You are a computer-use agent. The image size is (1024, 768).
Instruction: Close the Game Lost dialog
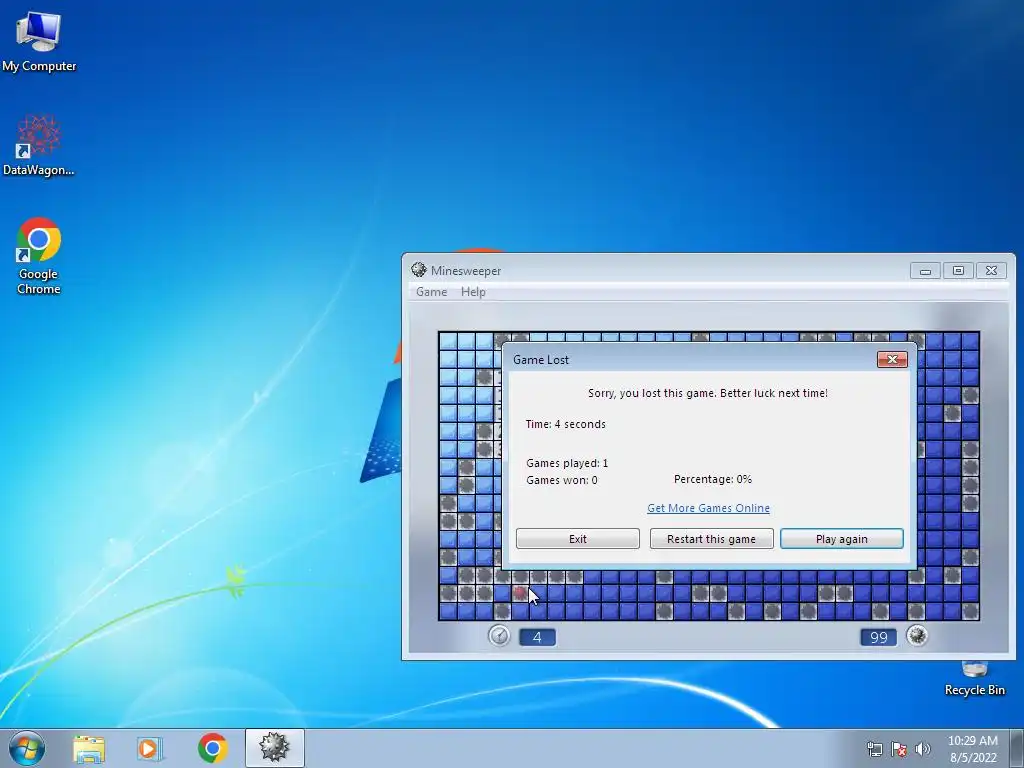(x=892, y=359)
